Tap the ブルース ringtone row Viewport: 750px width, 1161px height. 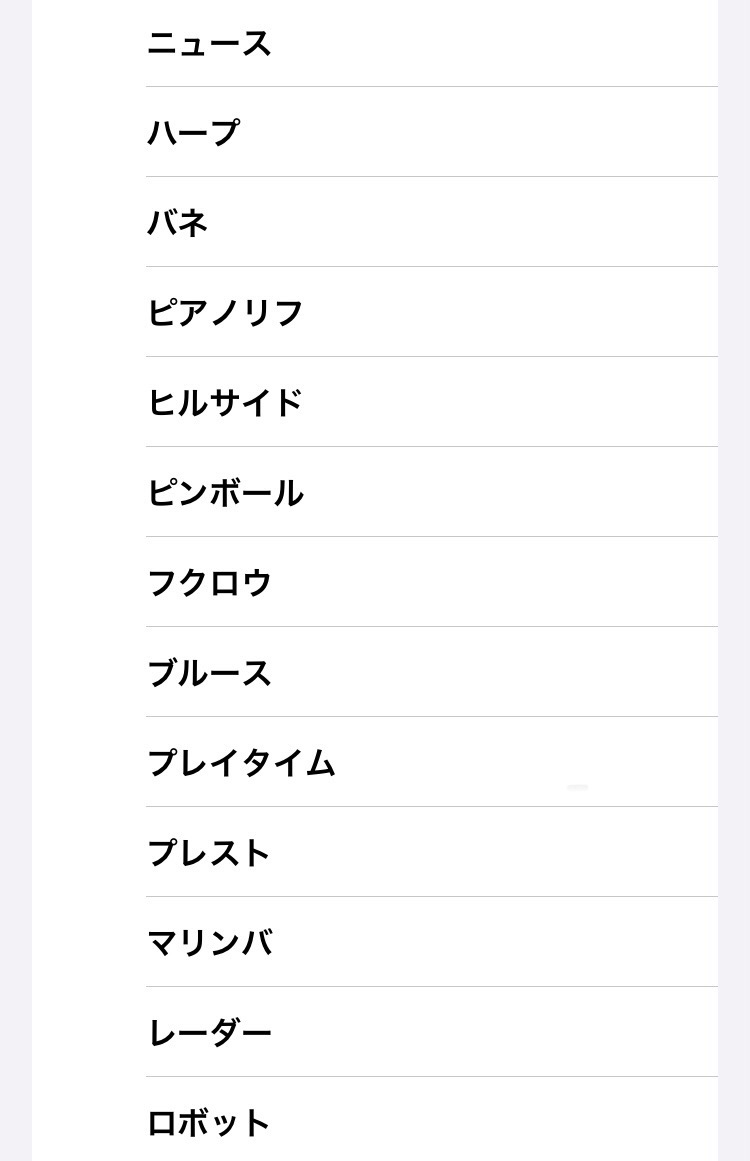pyautogui.click(x=210, y=673)
